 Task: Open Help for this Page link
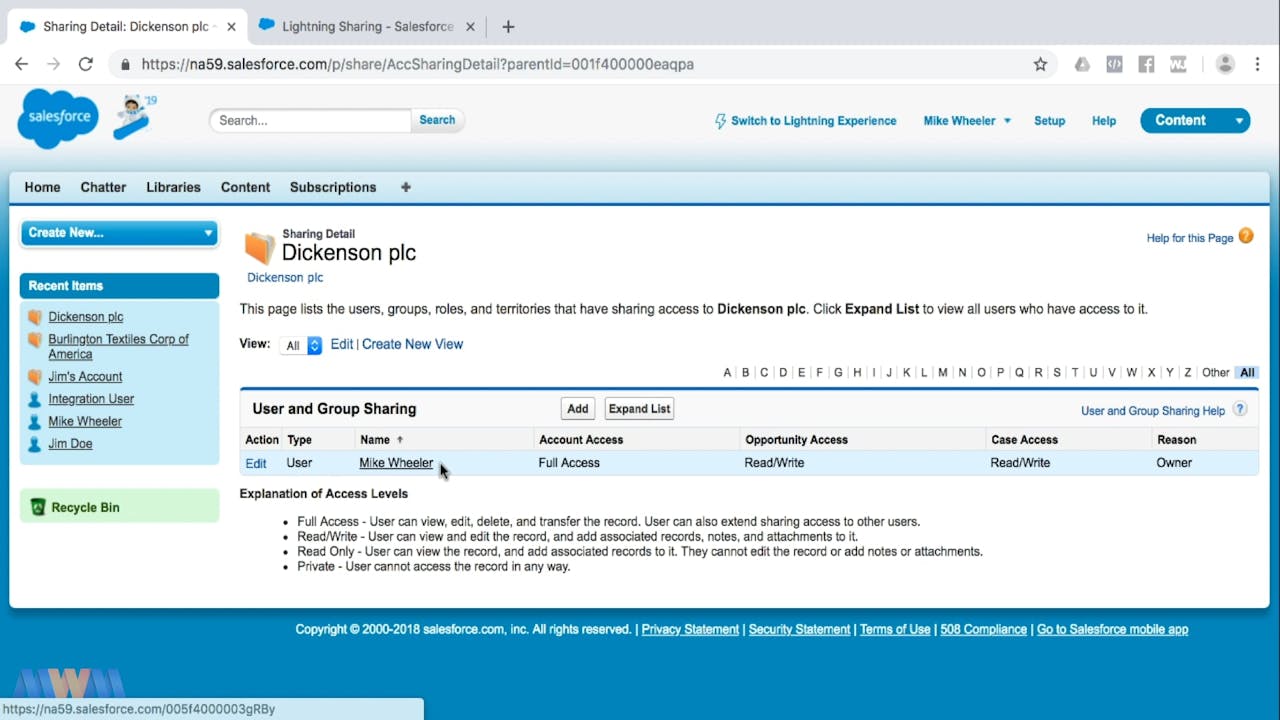click(x=1190, y=238)
